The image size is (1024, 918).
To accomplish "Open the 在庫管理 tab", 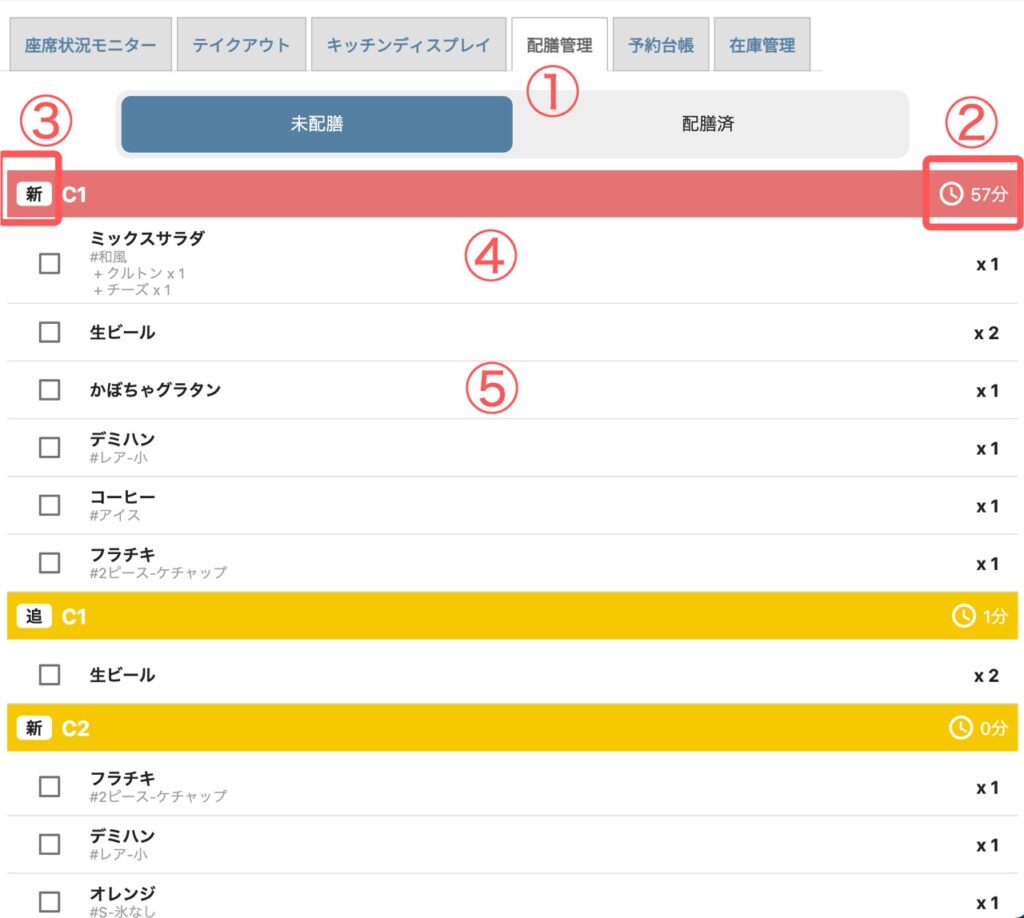I will [x=762, y=45].
